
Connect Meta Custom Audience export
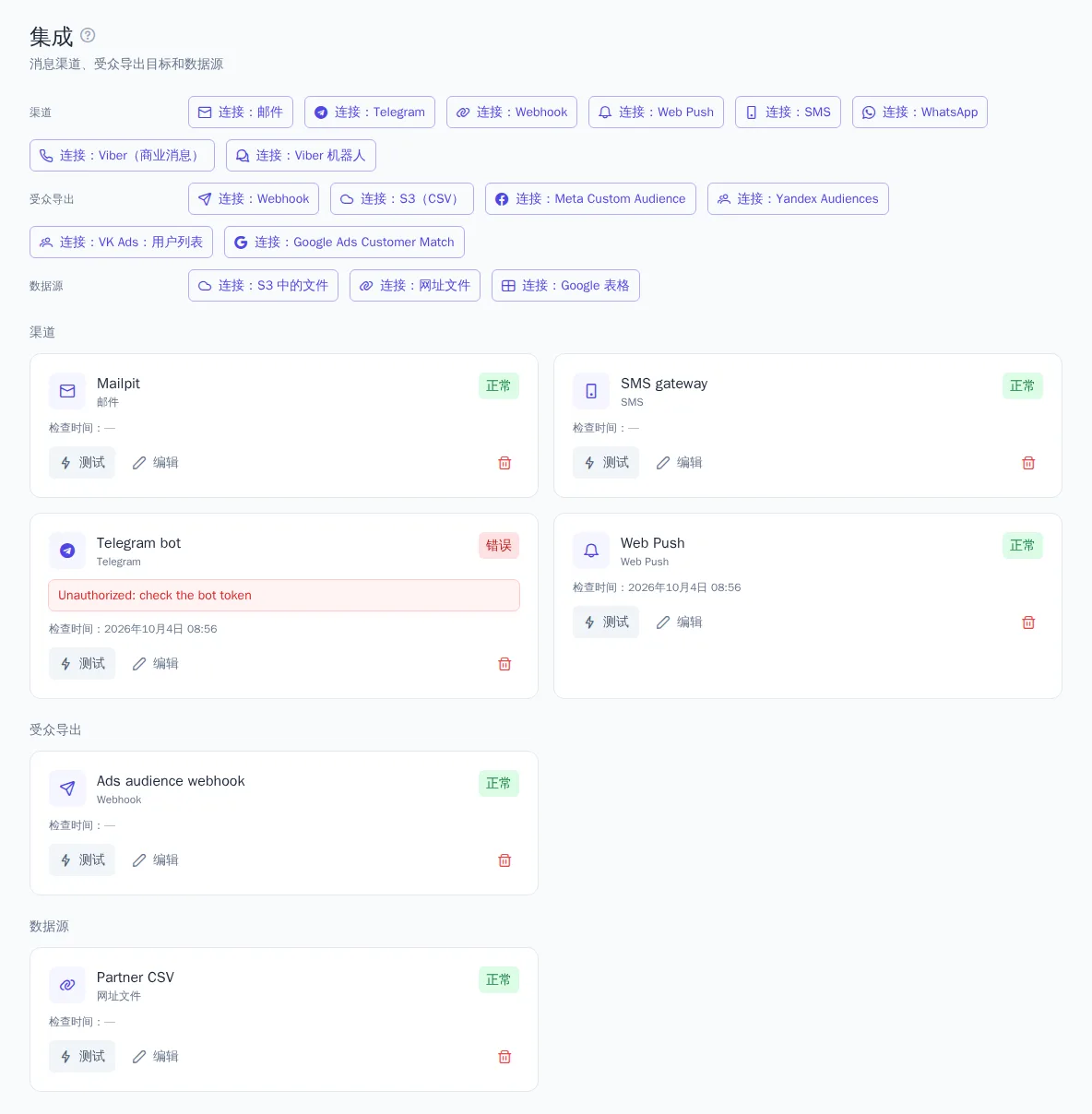[x=590, y=199]
